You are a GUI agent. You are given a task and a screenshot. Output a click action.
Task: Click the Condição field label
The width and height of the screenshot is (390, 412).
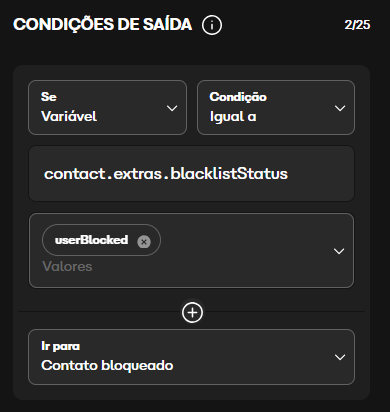pos(238,97)
